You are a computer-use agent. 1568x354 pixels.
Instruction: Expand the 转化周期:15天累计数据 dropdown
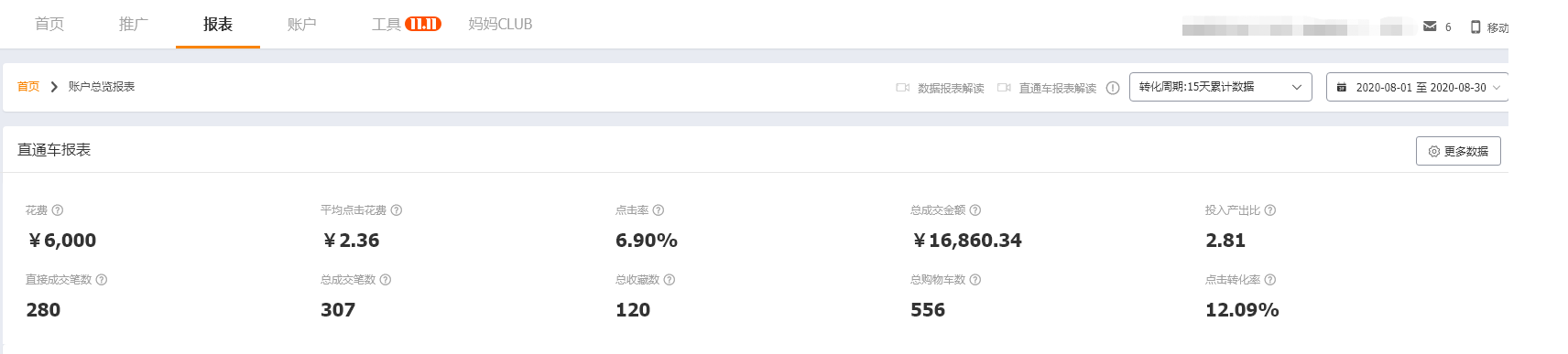(x=1221, y=87)
